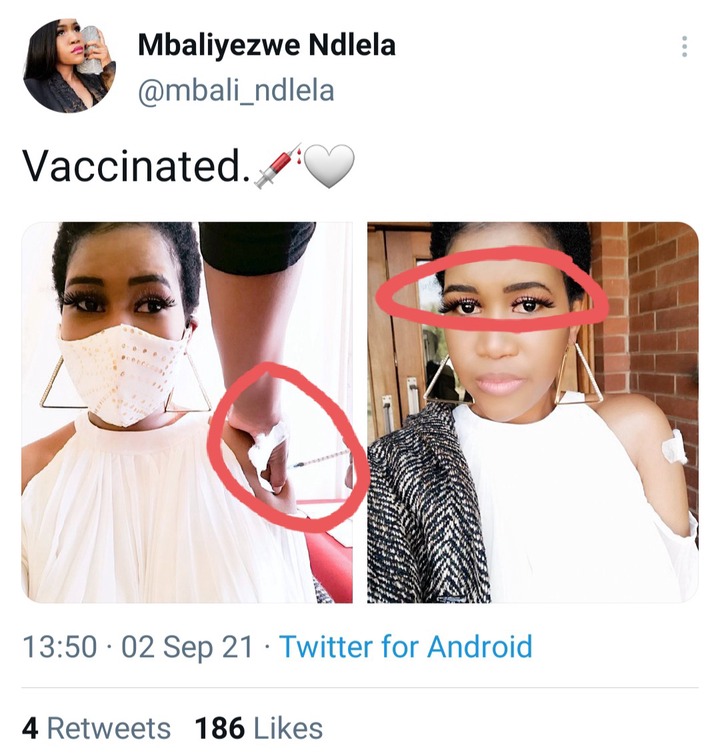Open the three-dot more options menu
Image resolution: width=720 pixels, height=753 pixels.
(684, 47)
